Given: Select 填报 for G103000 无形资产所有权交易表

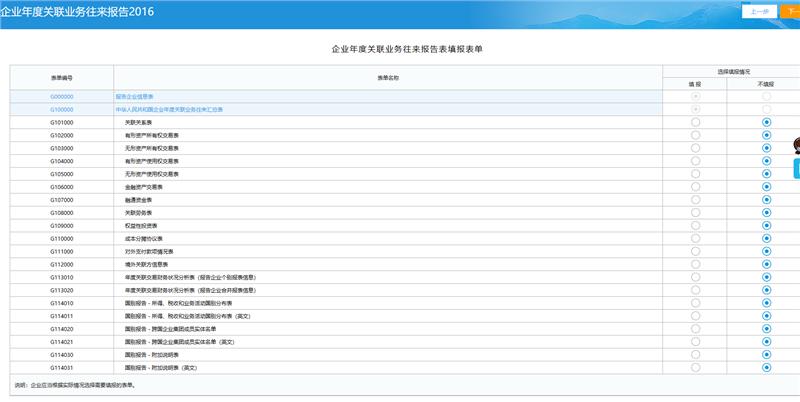Looking at the screenshot, I should click(695, 148).
